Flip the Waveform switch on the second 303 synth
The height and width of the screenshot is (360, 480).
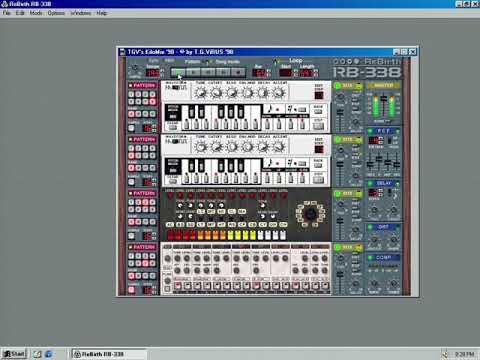tap(176, 142)
